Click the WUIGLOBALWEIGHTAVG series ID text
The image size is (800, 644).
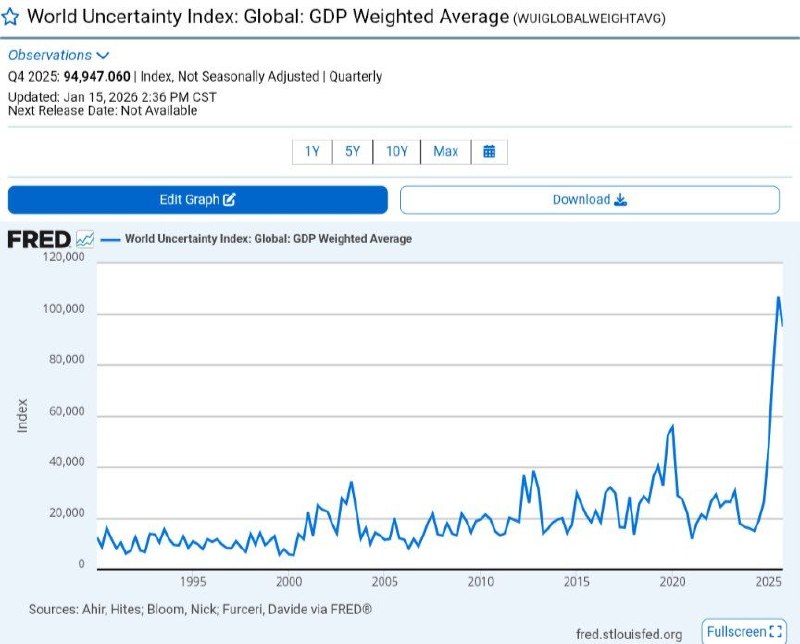click(x=590, y=18)
